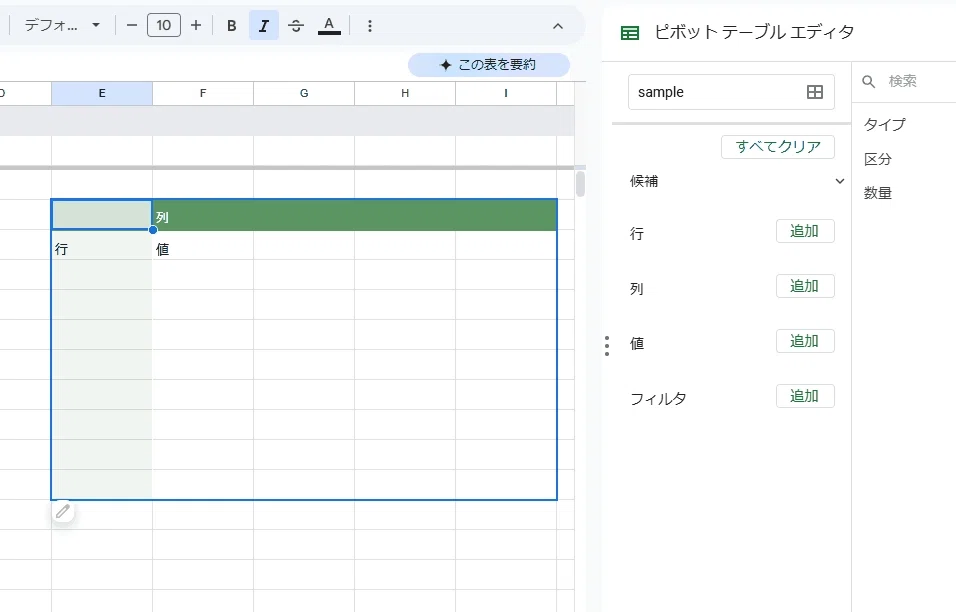Image resolution: width=956 pixels, height=612 pixels.
Task: Open the select data range grid icon
Action: click(x=815, y=92)
